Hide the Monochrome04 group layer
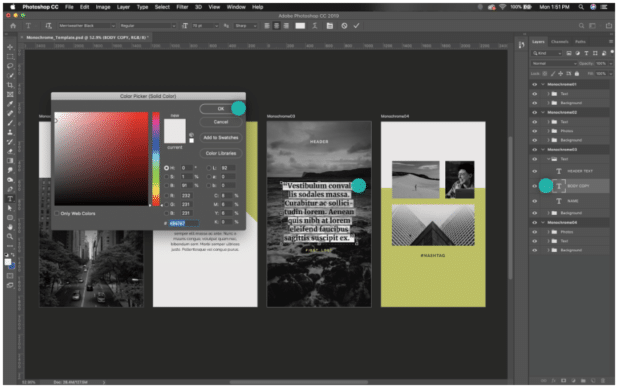Viewport: 620px width, 389px height. [535, 223]
